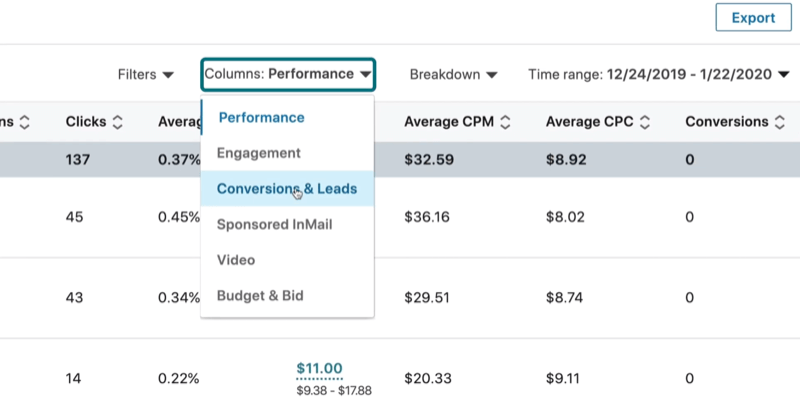Select Performance in columns menu
Image resolution: width=800 pixels, height=405 pixels.
[261, 117]
